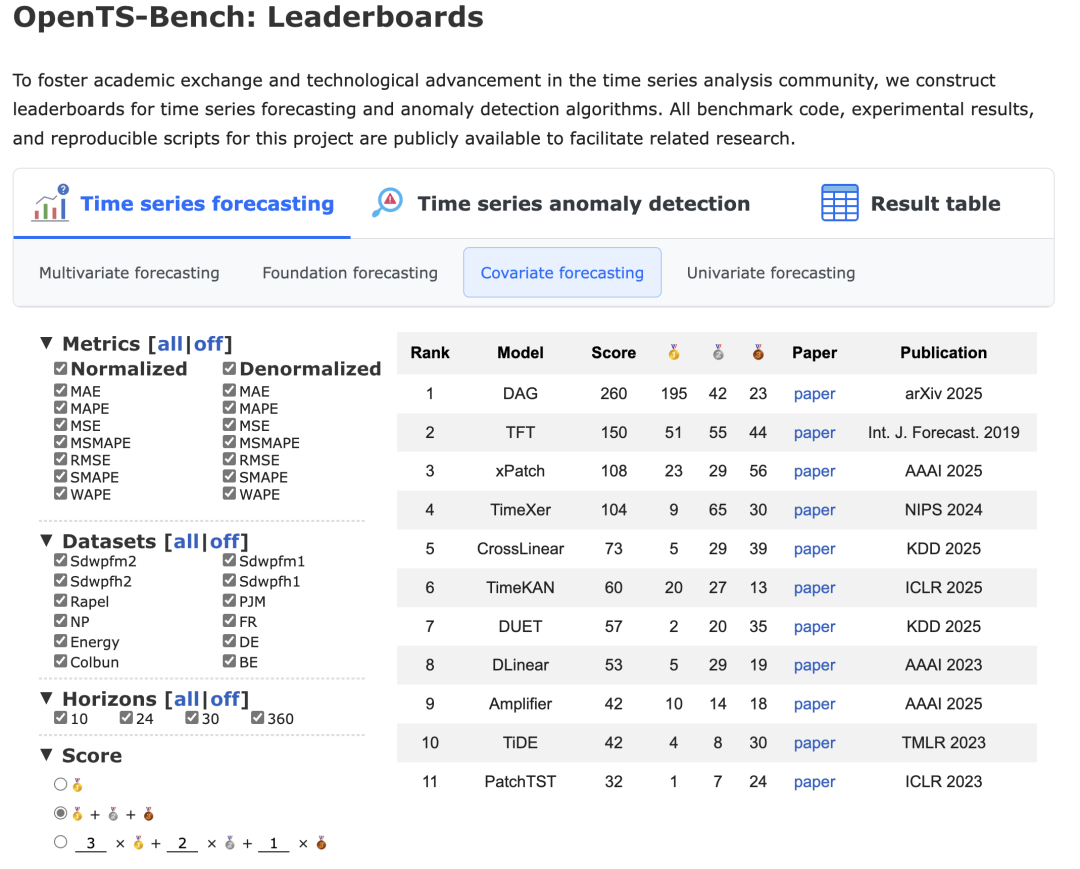
Task: Uncheck Denormalized WAPE metric
Action: click(x=229, y=494)
